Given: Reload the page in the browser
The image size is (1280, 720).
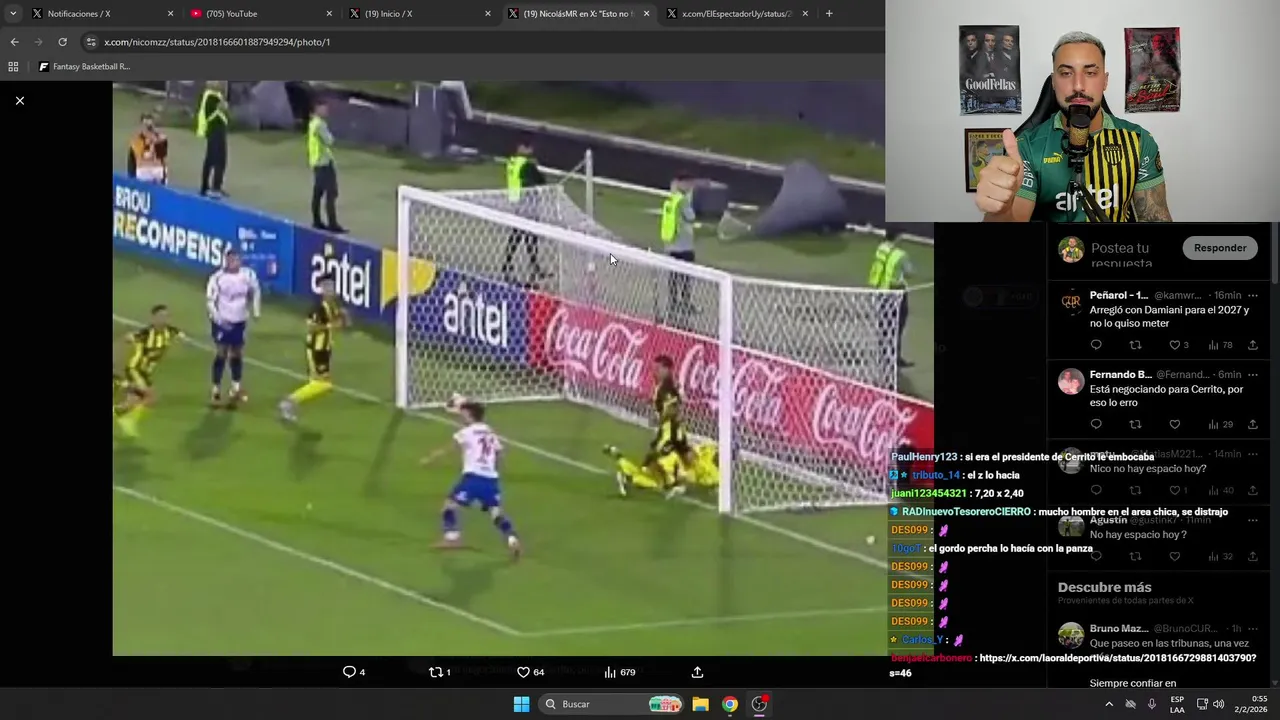Looking at the screenshot, I should click(62, 42).
